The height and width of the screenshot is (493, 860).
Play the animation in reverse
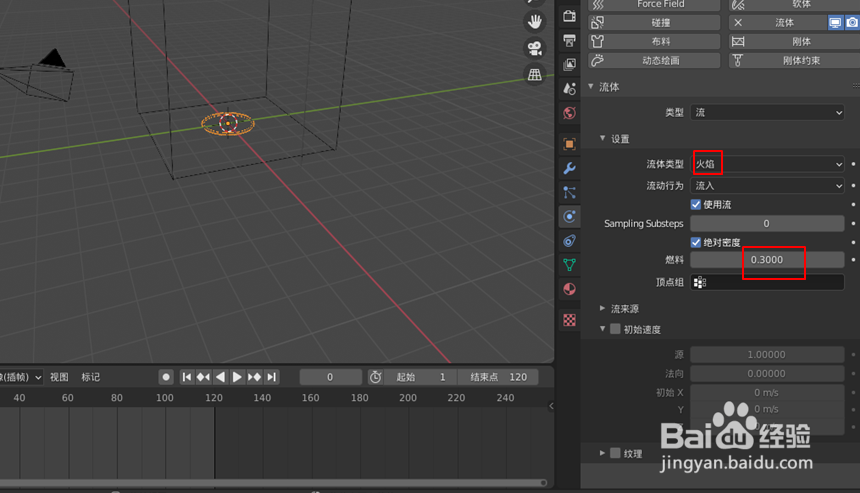click(x=220, y=377)
